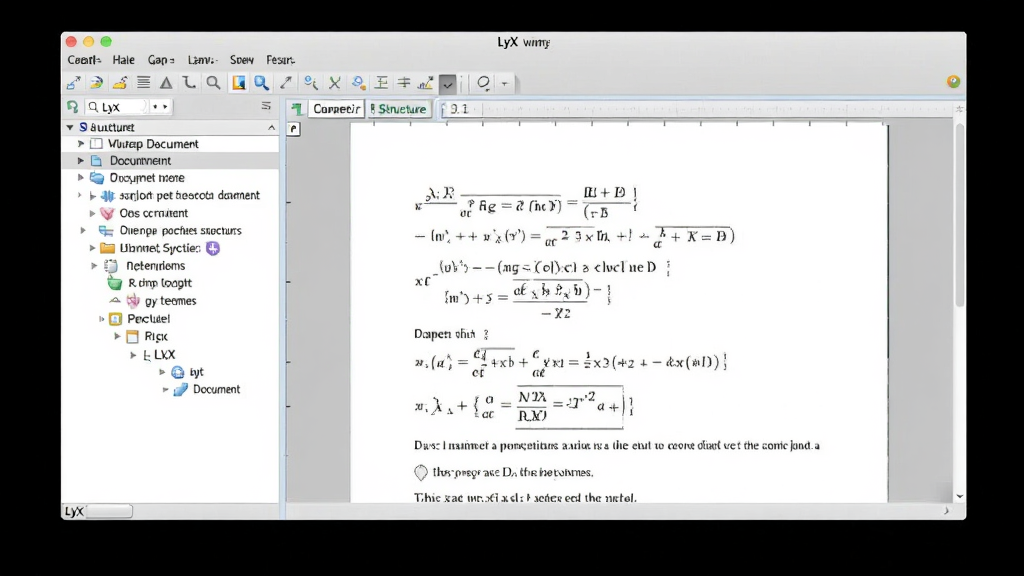Open the Hale menu
1024x576 pixels.
[123, 60]
